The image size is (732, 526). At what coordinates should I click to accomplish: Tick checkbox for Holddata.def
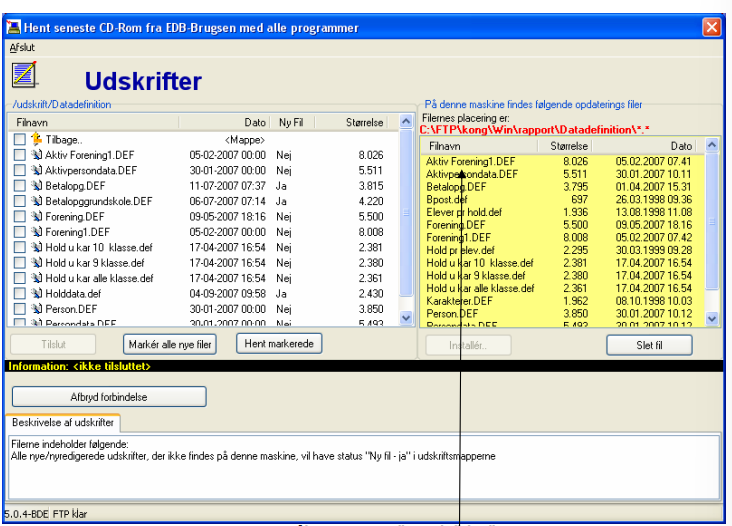click(20, 293)
